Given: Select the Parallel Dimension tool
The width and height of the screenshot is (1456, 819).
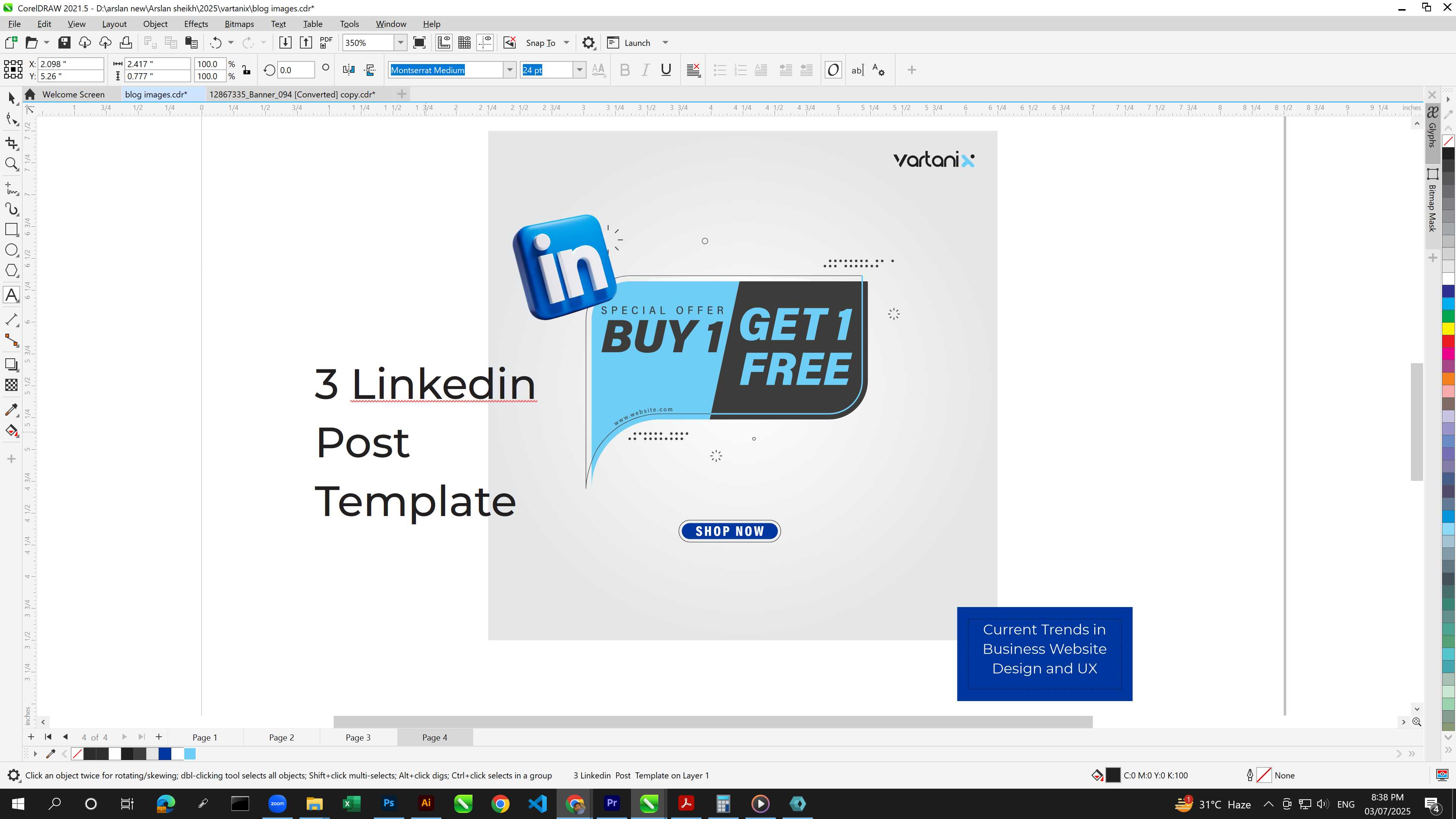Looking at the screenshot, I should (x=11, y=319).
